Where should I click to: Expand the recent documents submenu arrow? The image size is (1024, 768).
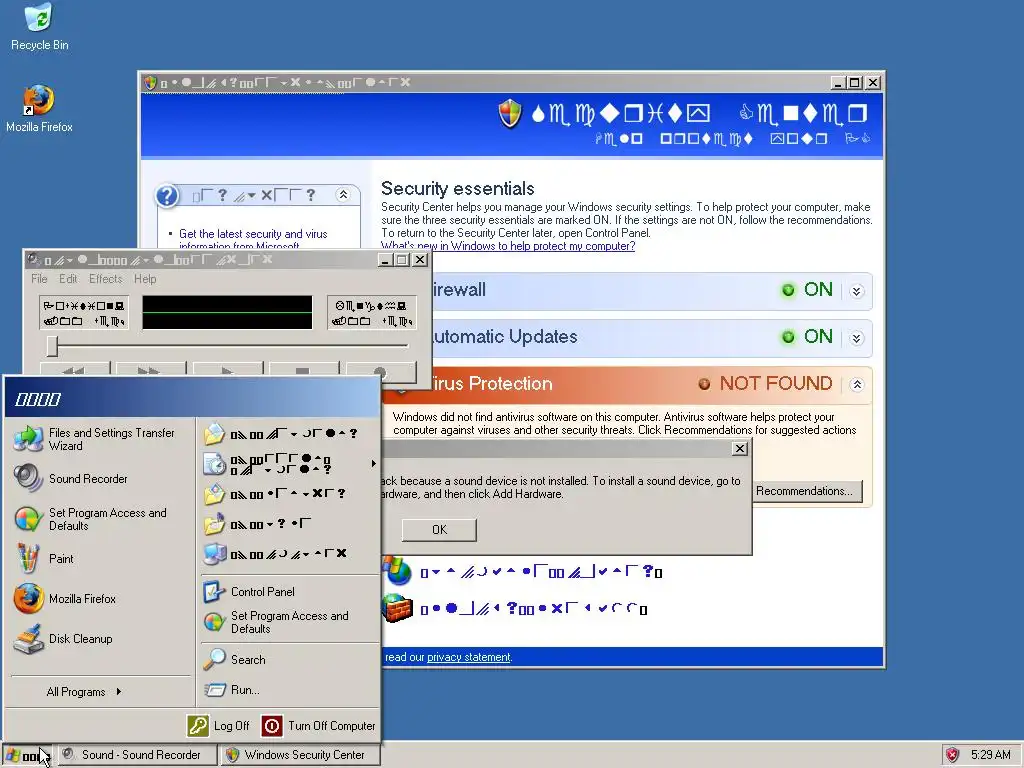point(374,464)
